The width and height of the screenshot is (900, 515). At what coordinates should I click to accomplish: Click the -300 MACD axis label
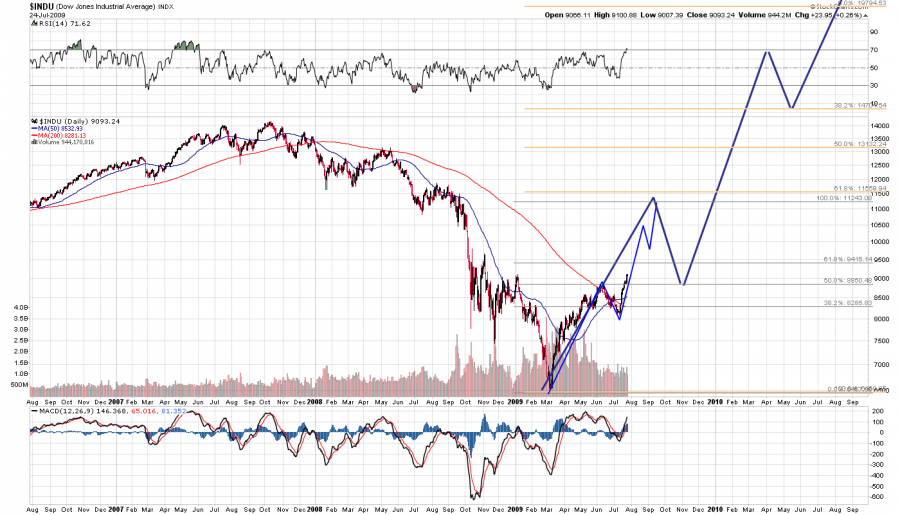click(876, 465)
